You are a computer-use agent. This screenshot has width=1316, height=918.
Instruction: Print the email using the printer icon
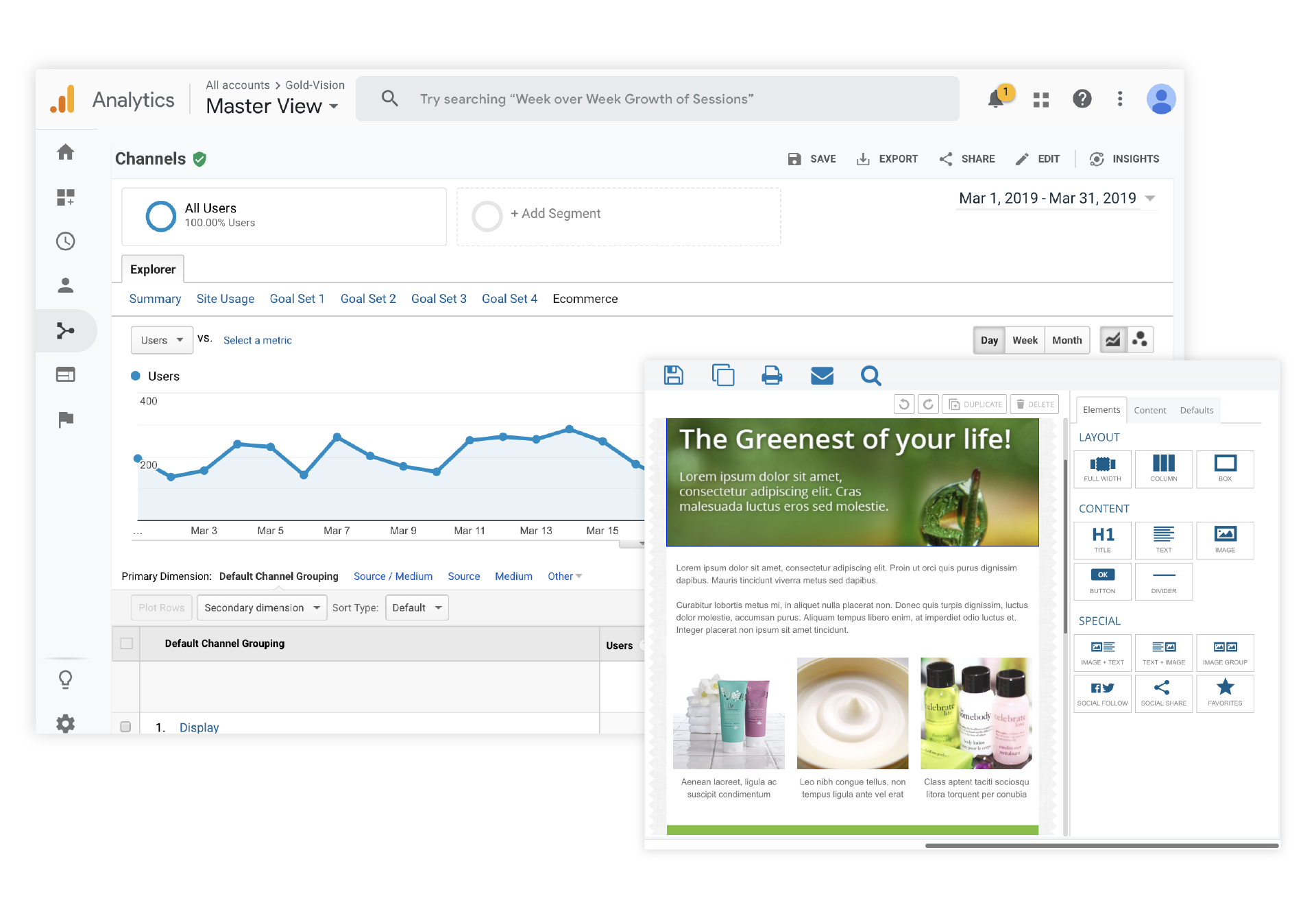[772, 376]
